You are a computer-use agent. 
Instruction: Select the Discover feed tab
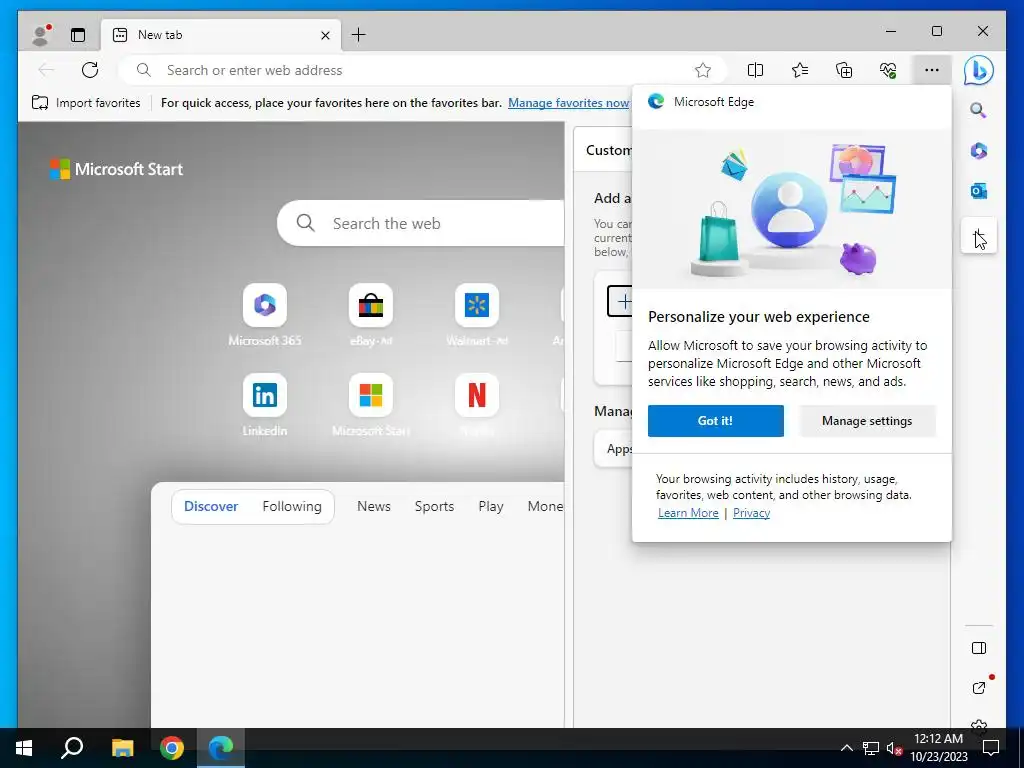[x=211, y=506]
